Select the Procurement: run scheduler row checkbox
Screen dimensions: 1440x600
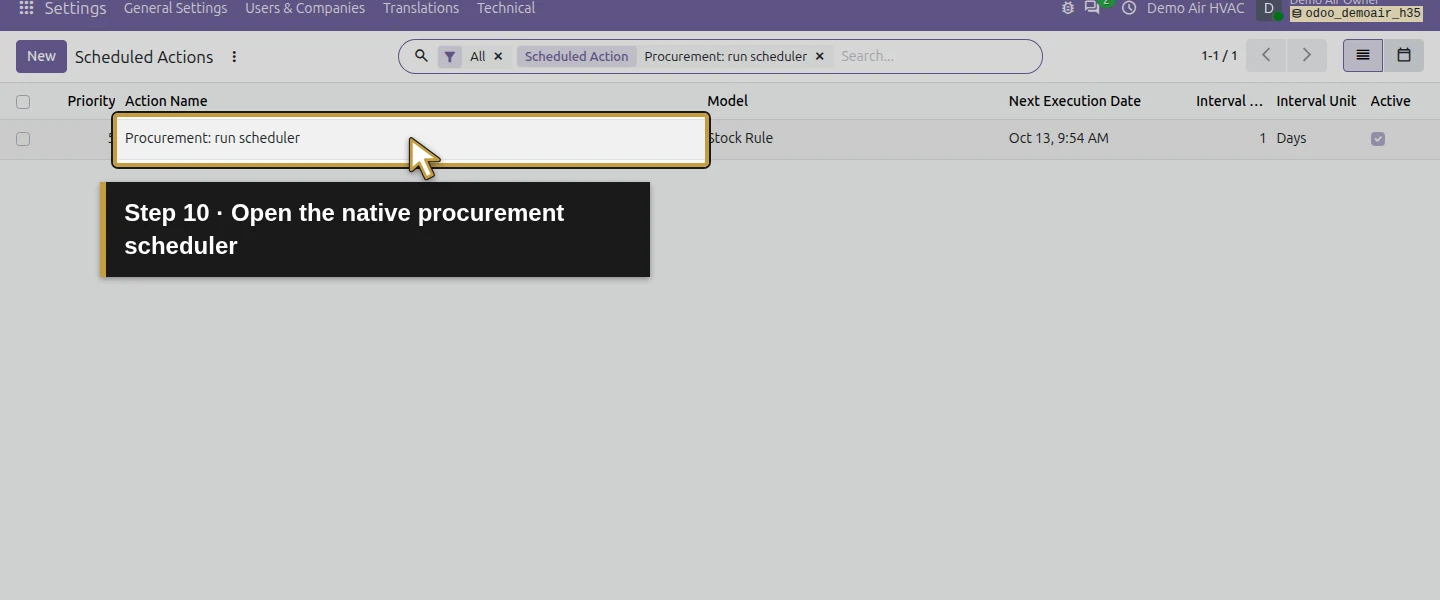(x=23, y=139)
